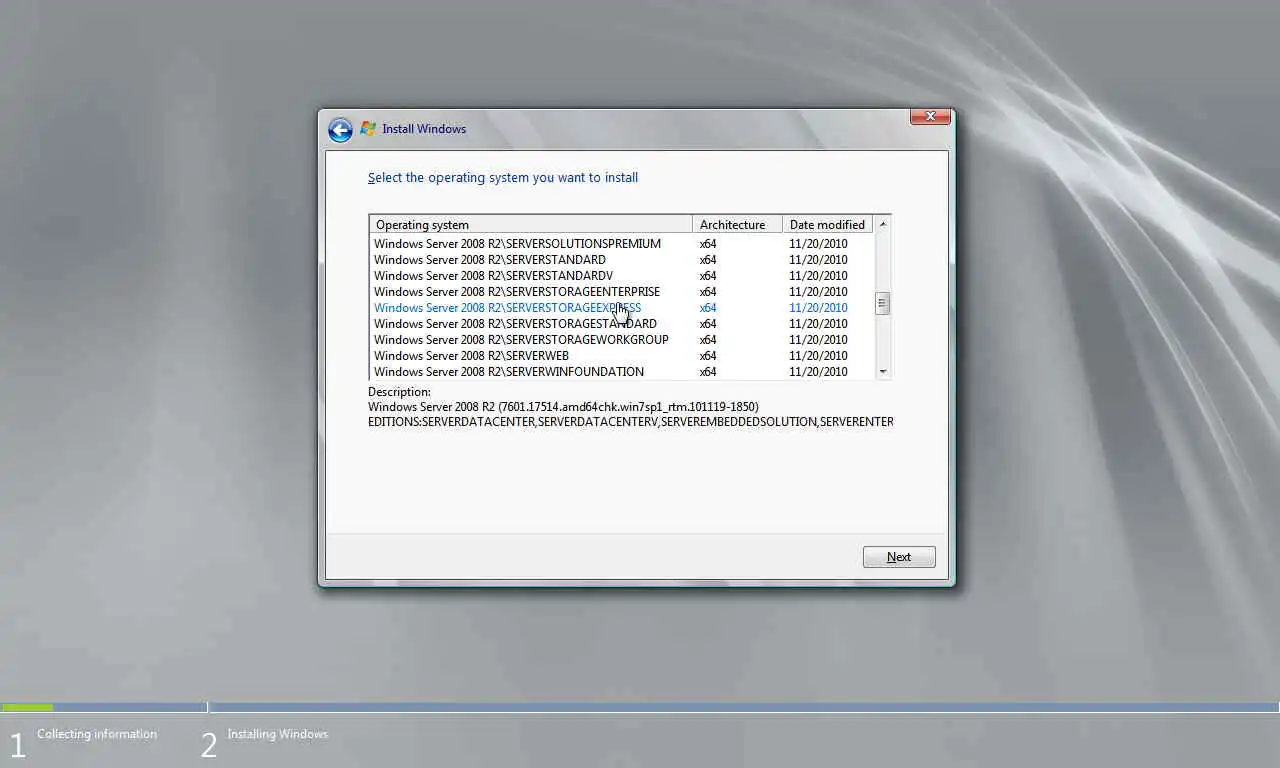The width and height of the screenshot is (1280, 768).
Task: Select the SERVERWINFOUNDATION edition row
Action: [622, 372]
